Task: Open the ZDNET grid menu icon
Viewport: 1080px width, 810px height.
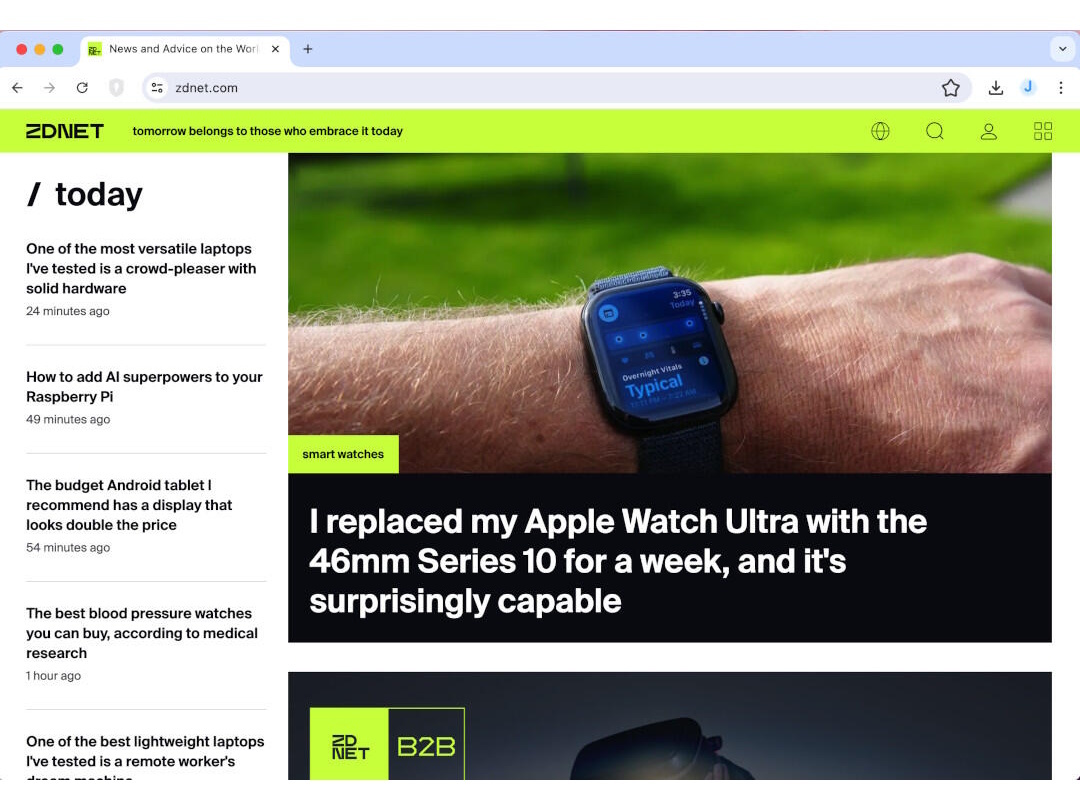Action: [1043, 131]
